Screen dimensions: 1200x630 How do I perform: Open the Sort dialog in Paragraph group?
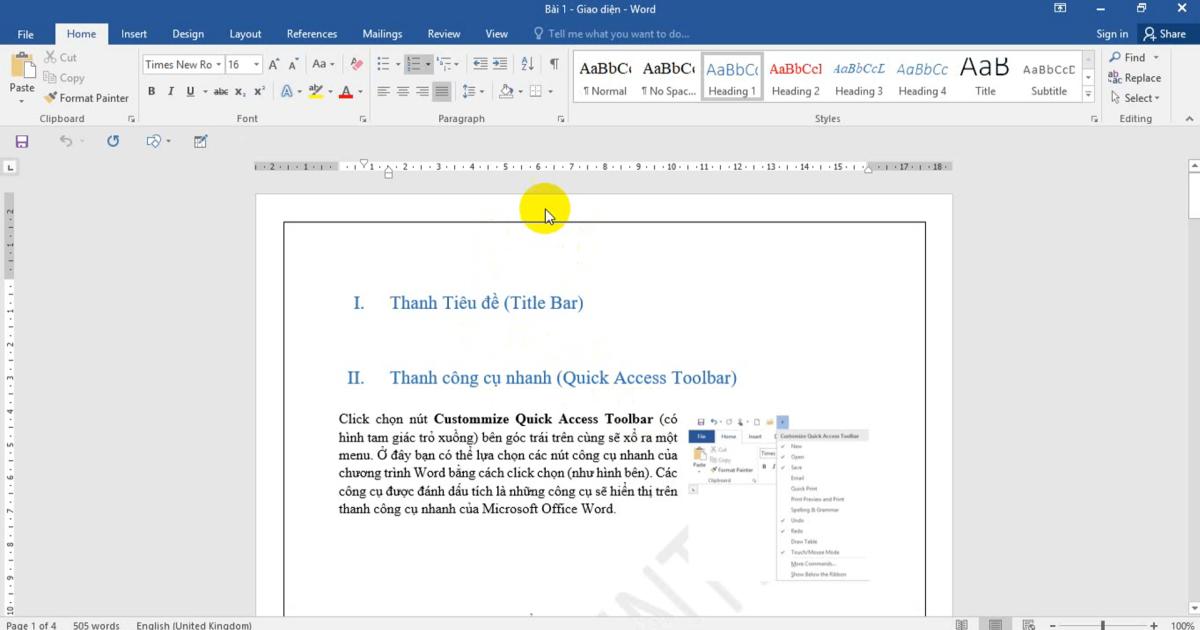pyautogui.click(x=528, y=64)
